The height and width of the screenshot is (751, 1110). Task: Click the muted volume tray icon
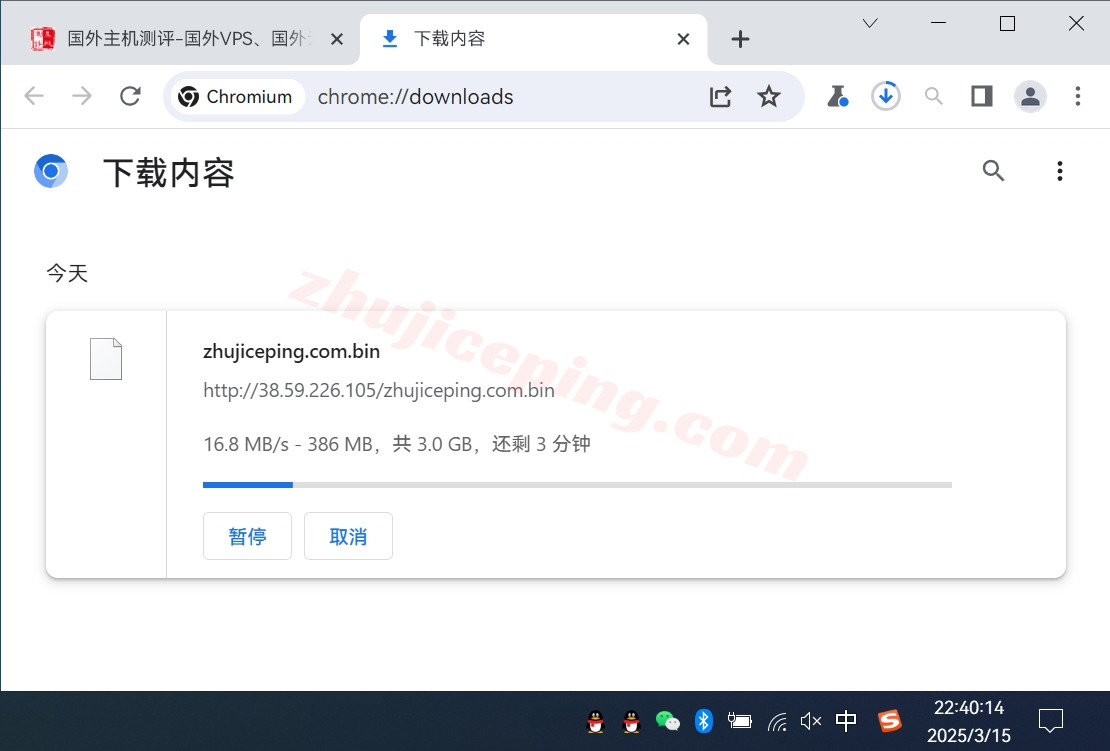[x=811, y=721]
